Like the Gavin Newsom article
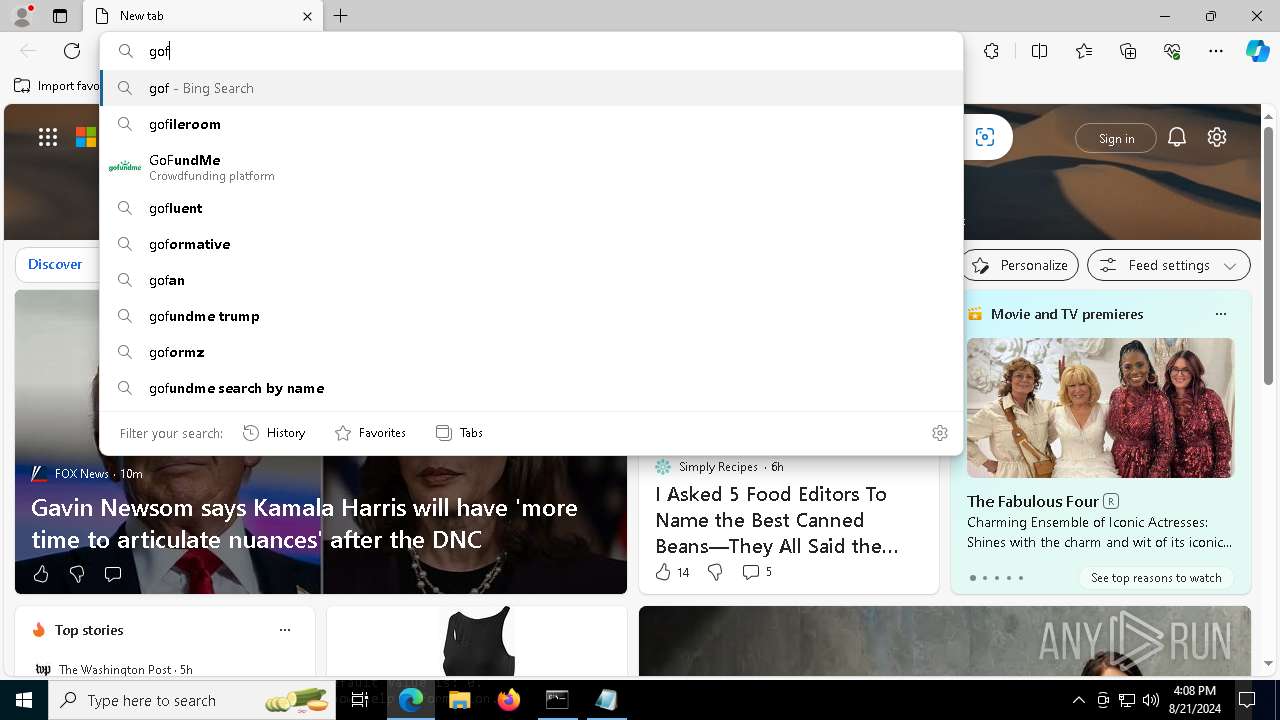The height and width of the screenshot is (720, 1280). click(x=41, y=574)
